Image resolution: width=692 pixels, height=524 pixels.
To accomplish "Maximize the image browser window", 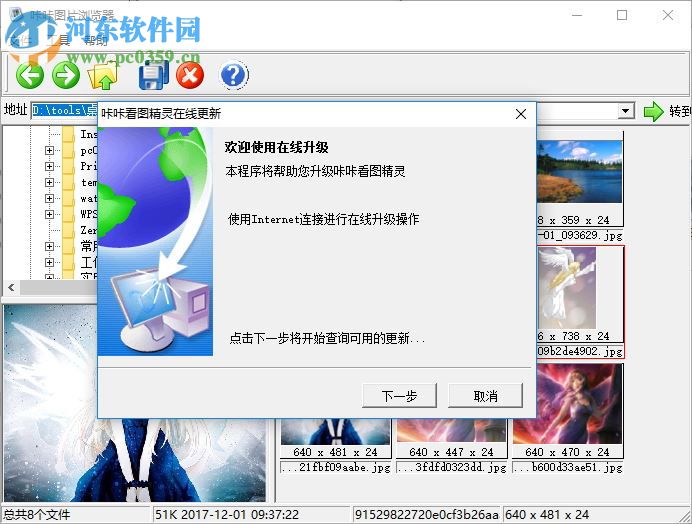I will coord(622,15).
